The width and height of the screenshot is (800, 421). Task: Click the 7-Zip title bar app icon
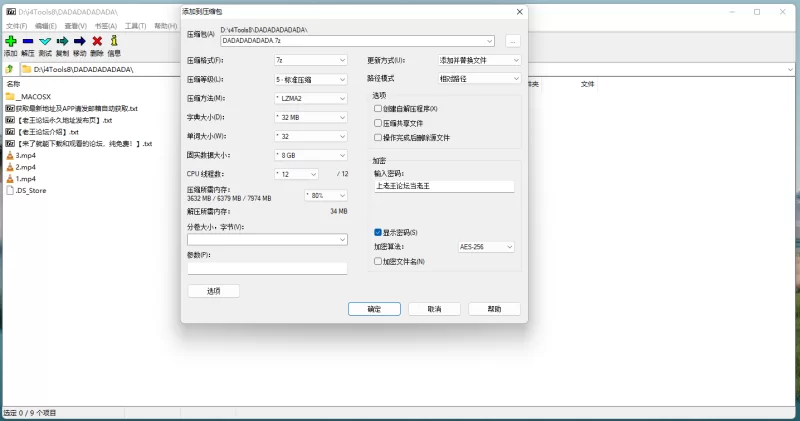[x=11, y=11]
